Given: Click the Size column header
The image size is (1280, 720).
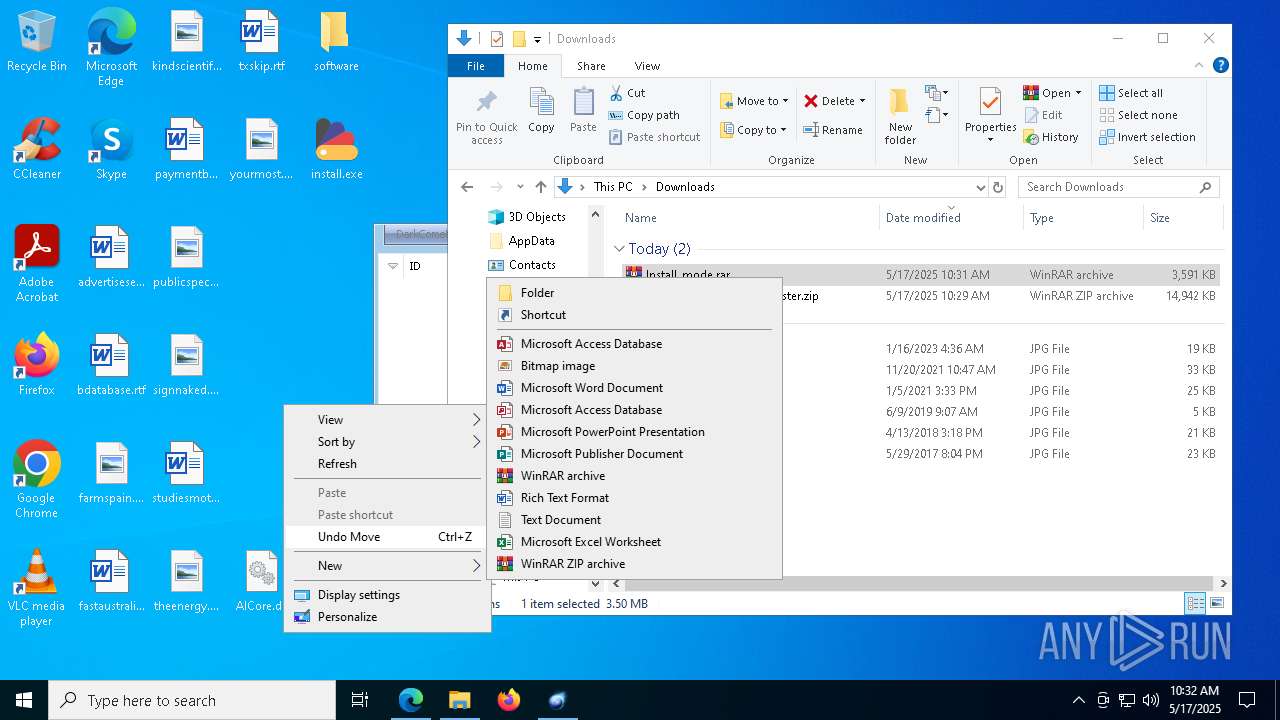Looking at the screenshot, I should pyautogui.click(x=1183, y=218).
